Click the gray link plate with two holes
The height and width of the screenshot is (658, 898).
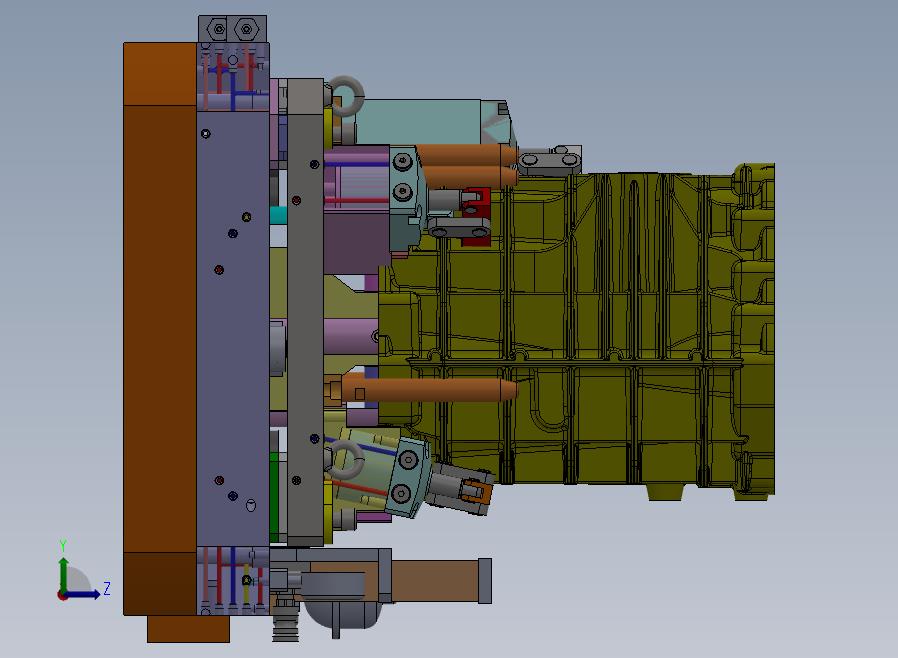pyautogui.click(x=459, y=228)
